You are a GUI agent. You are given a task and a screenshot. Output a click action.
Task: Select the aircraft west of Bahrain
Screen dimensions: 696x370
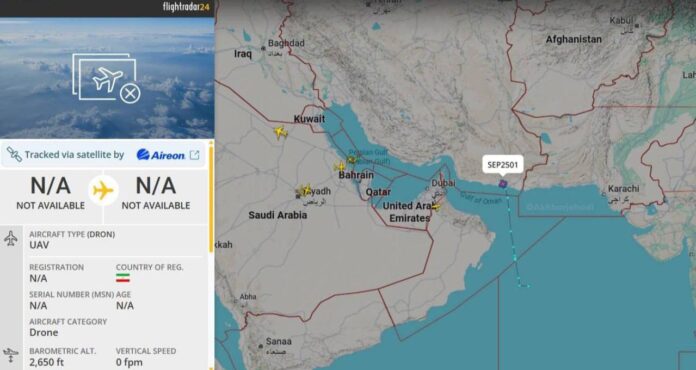tap(340, 167)
